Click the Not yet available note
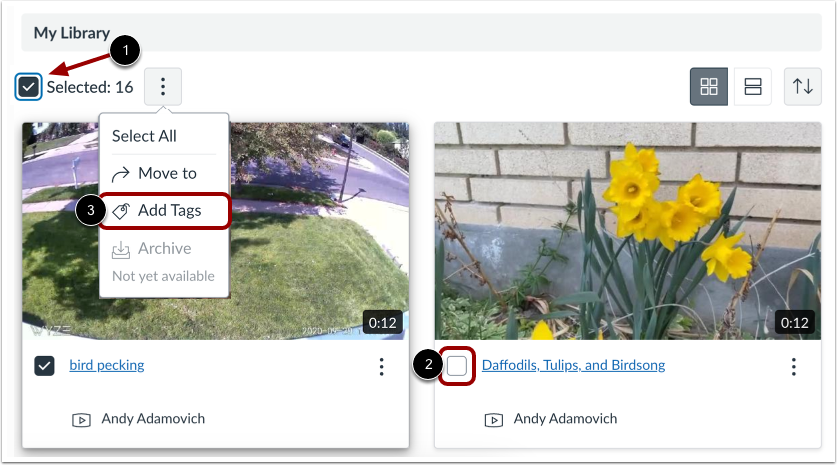Screen dimensions: 837x465 coord(163,276)
